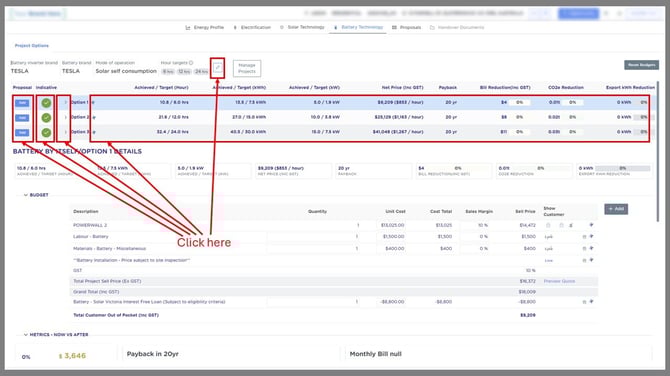Click the $3,646 metrics value
The height and width of the screenshot is (376, 670).
click(x=72, y=355)
